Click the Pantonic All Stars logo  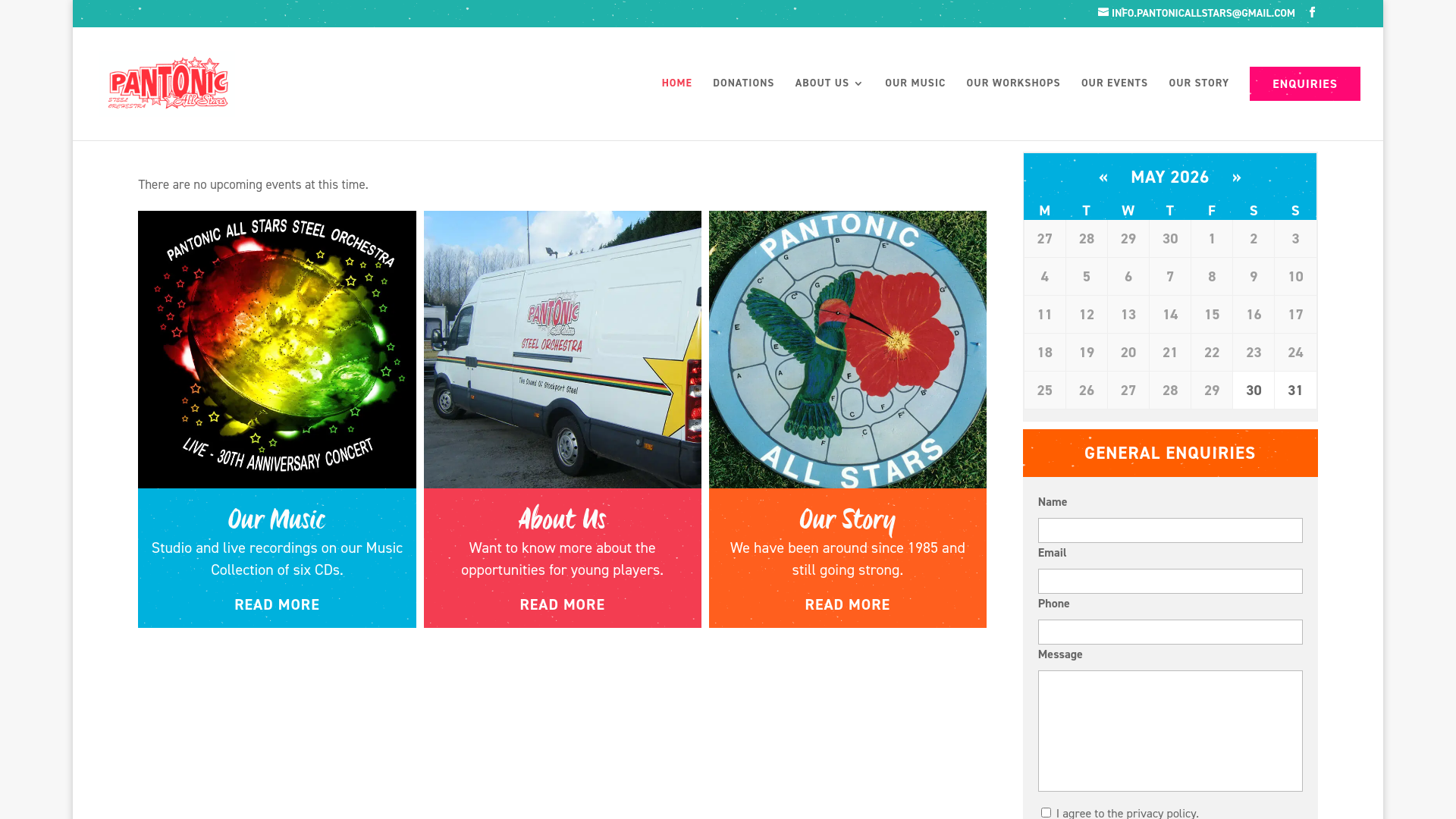pos(168,83)
